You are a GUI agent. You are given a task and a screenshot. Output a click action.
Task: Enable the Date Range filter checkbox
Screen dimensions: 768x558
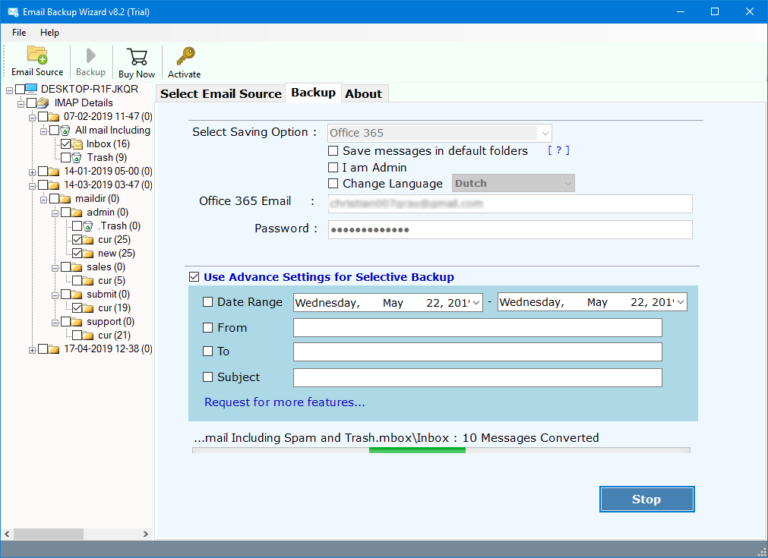(x=208, y=302)
